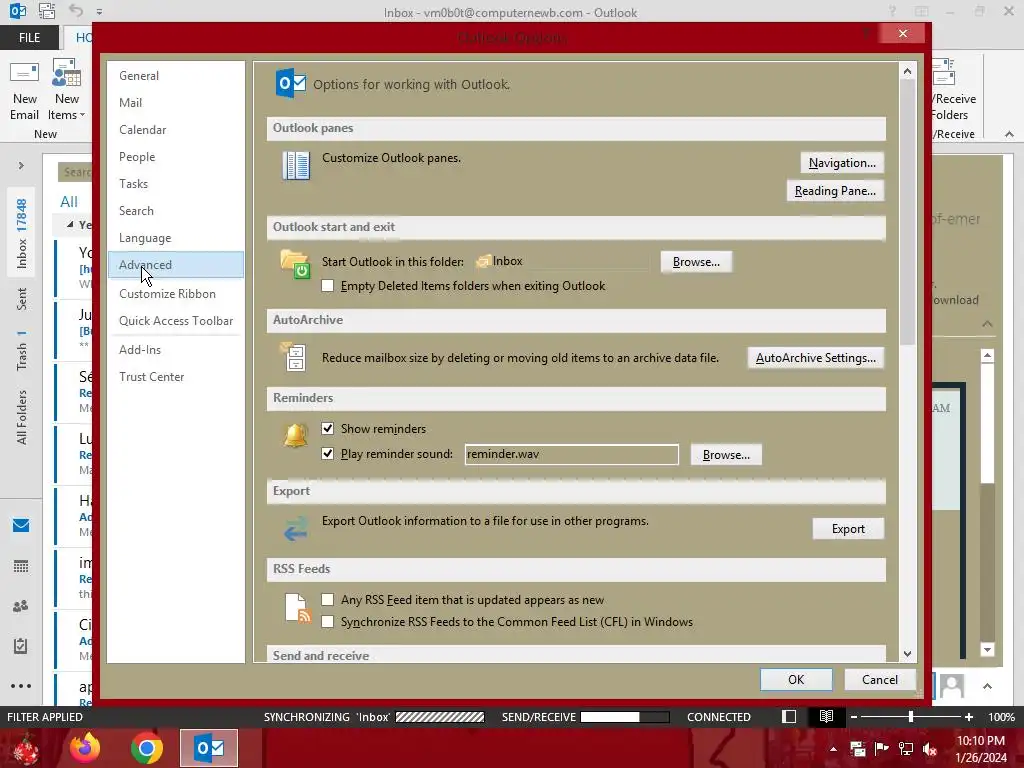Click the All filter in message list

point(69,202)
